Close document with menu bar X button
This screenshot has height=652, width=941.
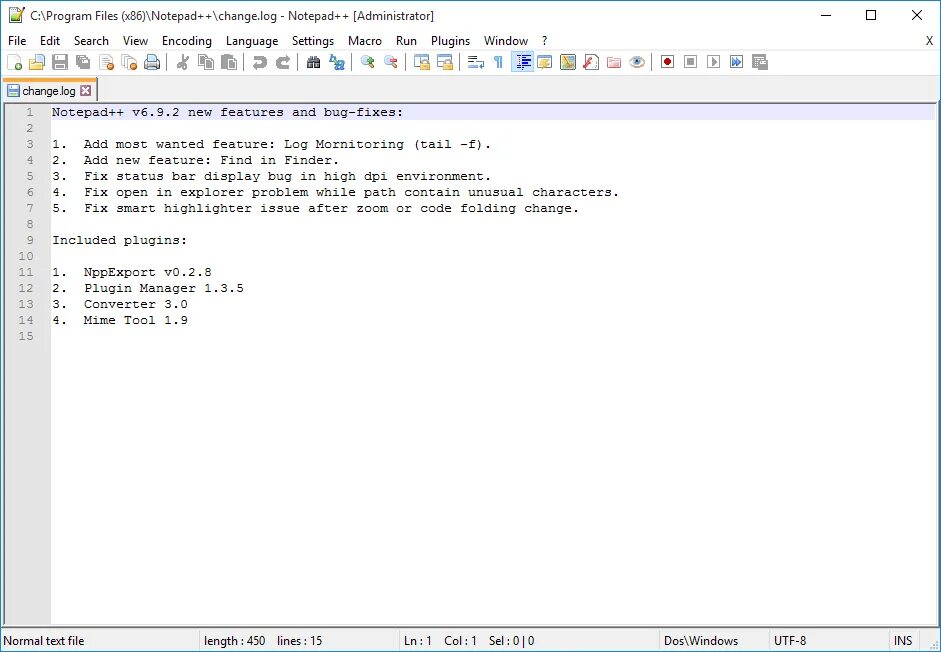tap(929, 41)
